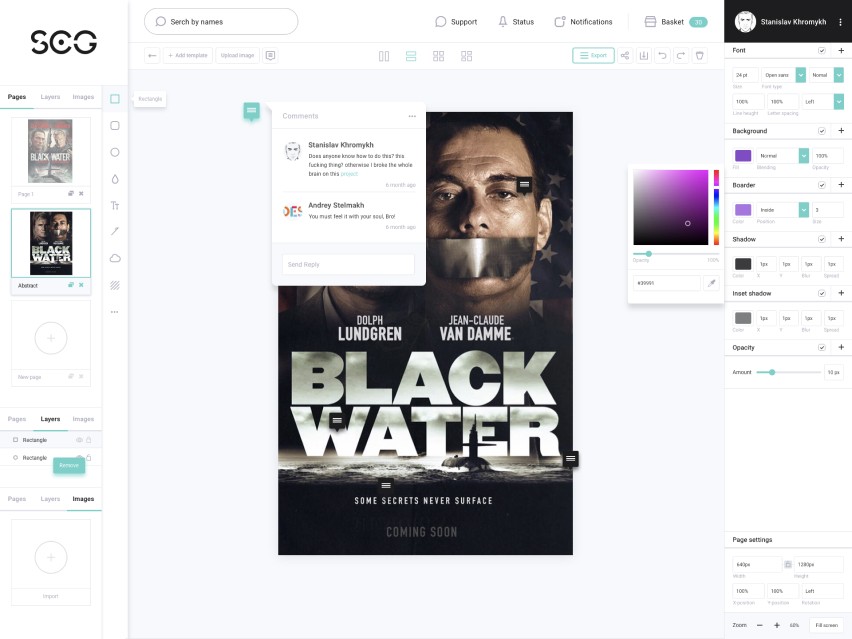
Task: Click the Send Reply input field
Action: 348,264
